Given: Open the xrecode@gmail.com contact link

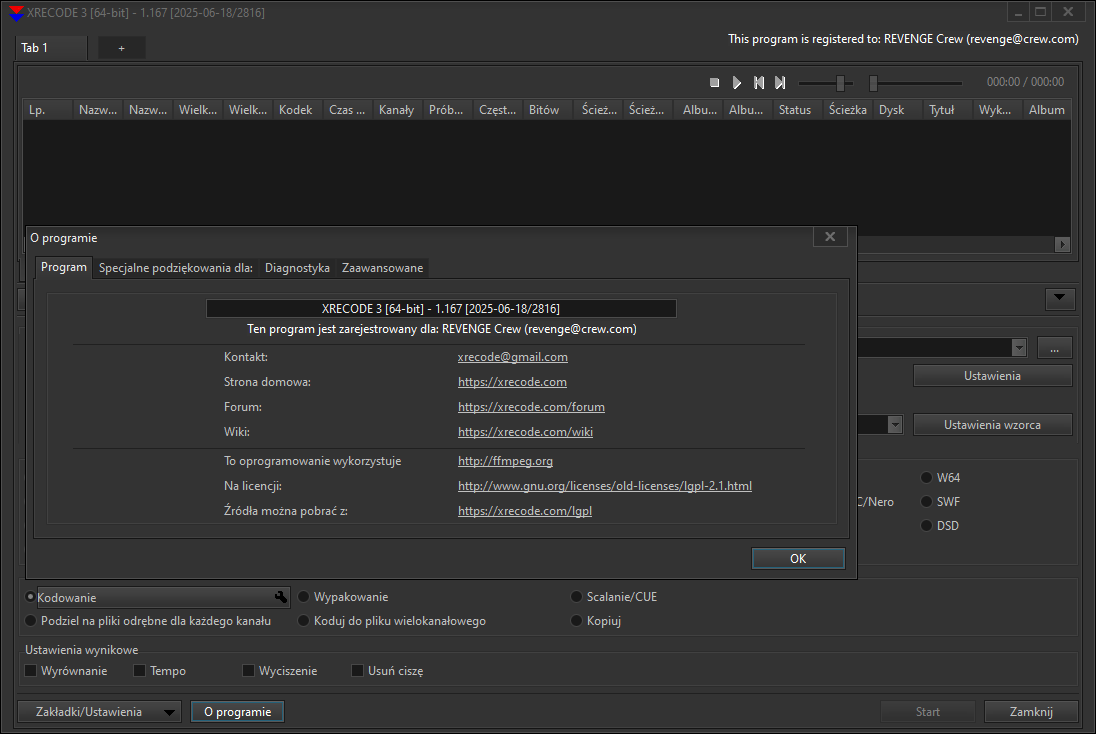Looking at the screenshot, I should pos(512,357).
